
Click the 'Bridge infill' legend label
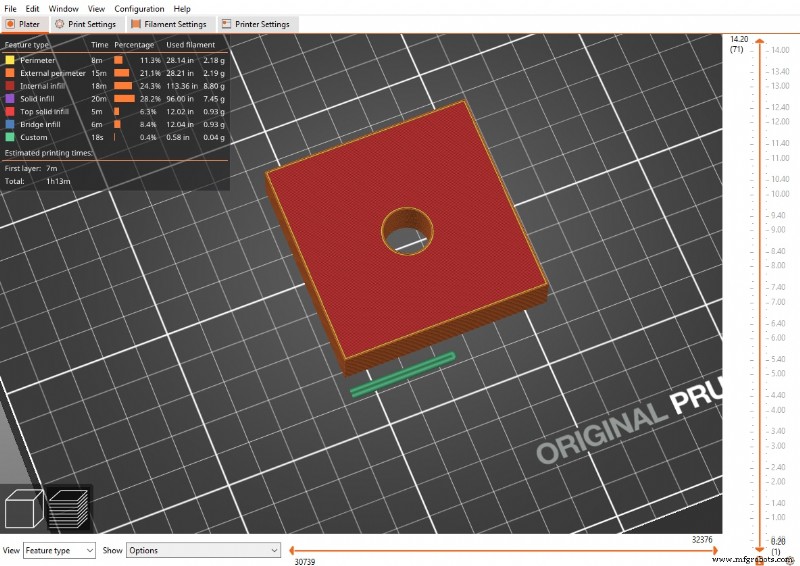pos(40,124)
